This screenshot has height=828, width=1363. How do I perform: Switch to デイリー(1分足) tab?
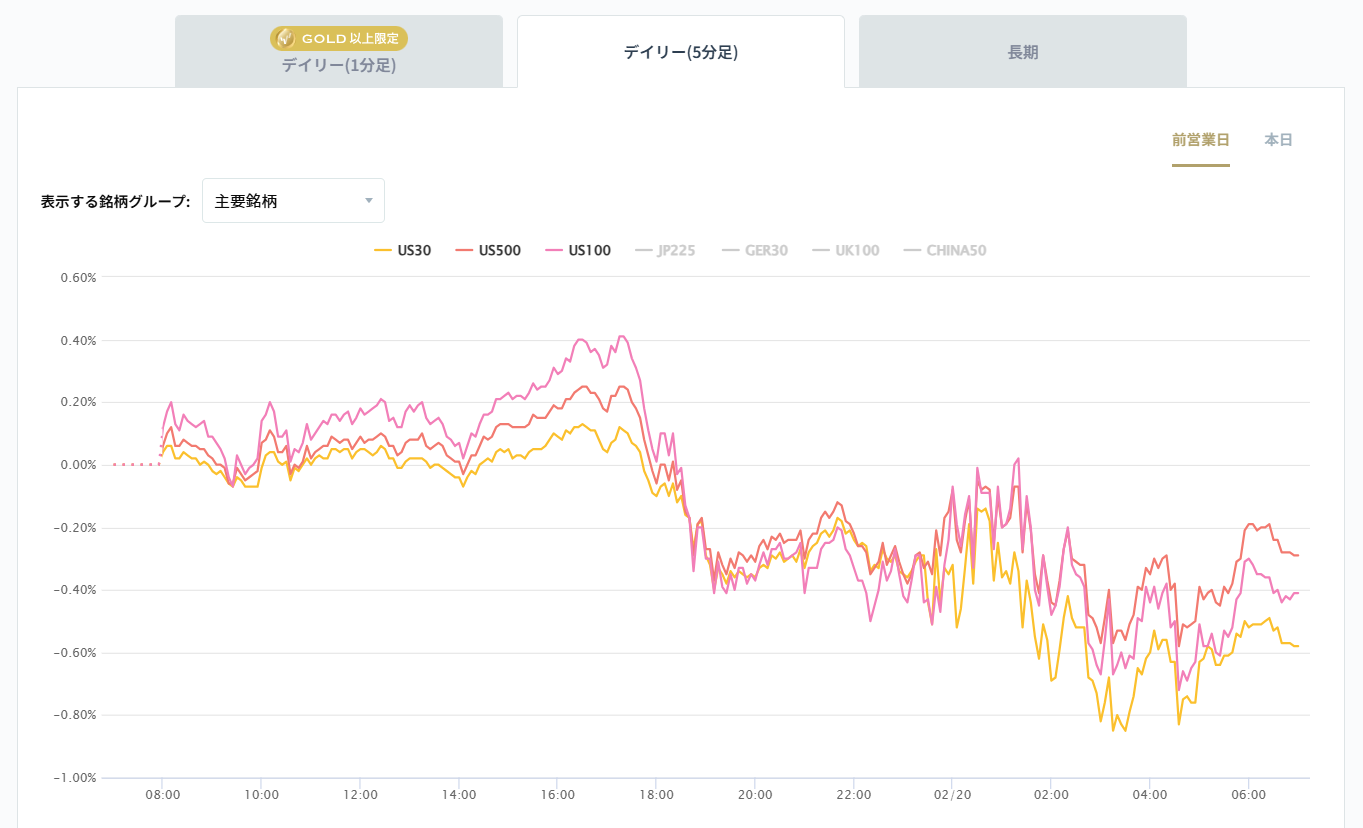(339, 52)
